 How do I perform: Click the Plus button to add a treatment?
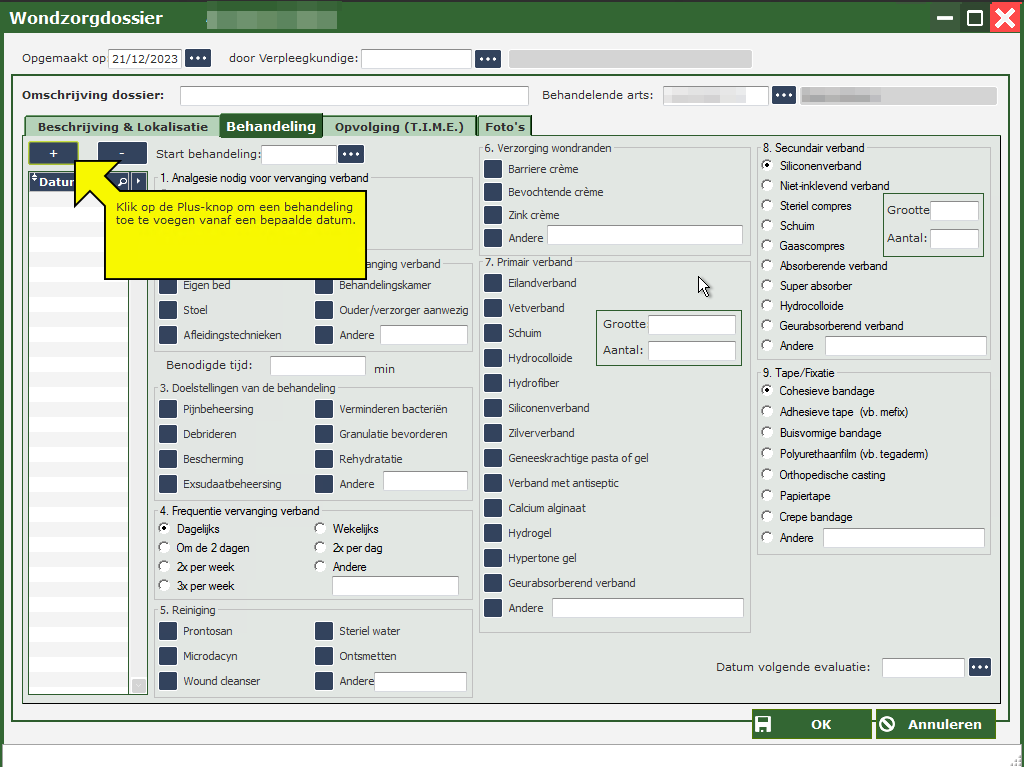pos(54,153)
